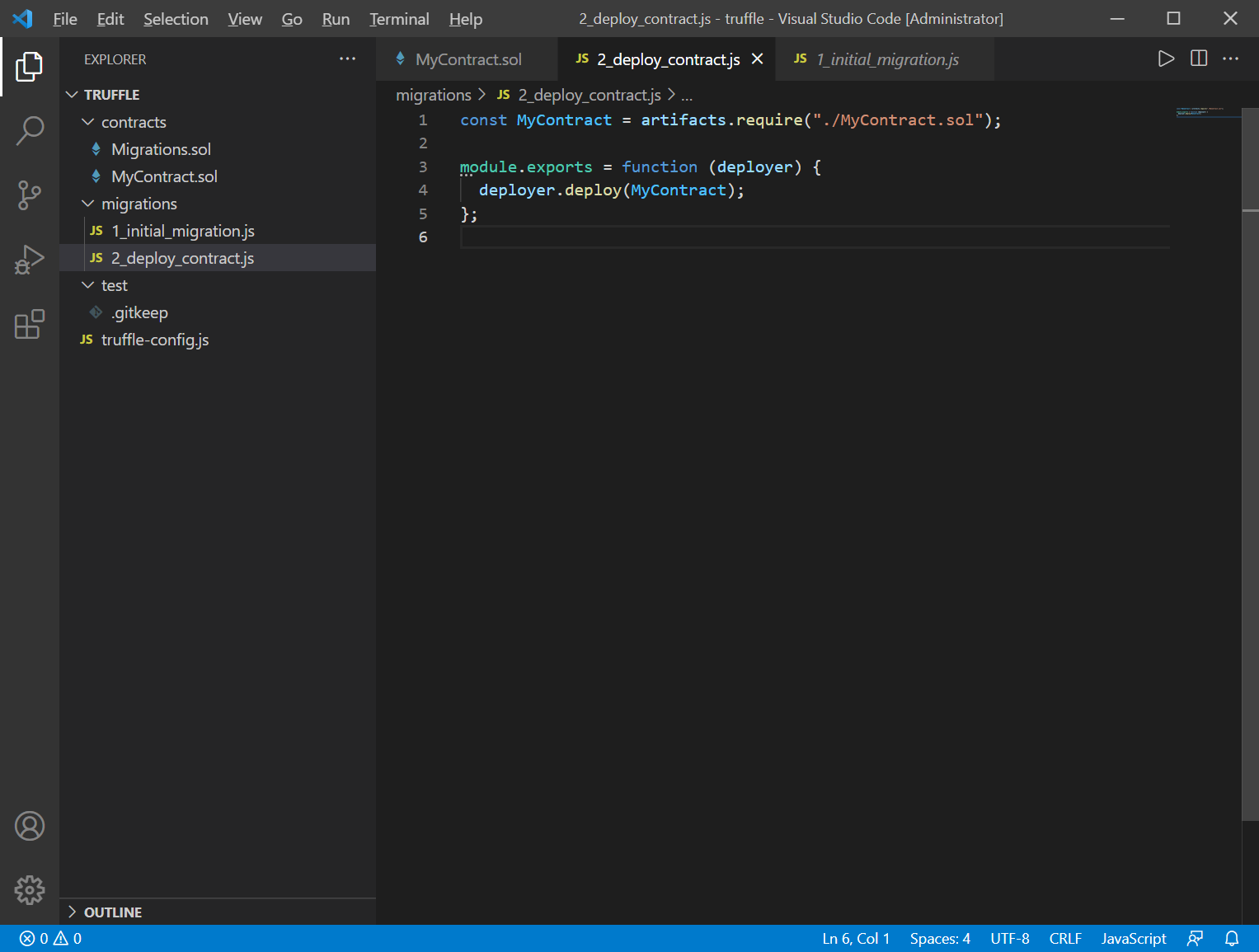This screenshot has width=1259, height=952.
Task: Click Ln 6, Col 1 in status bar
Action: [x=856, y=939]
